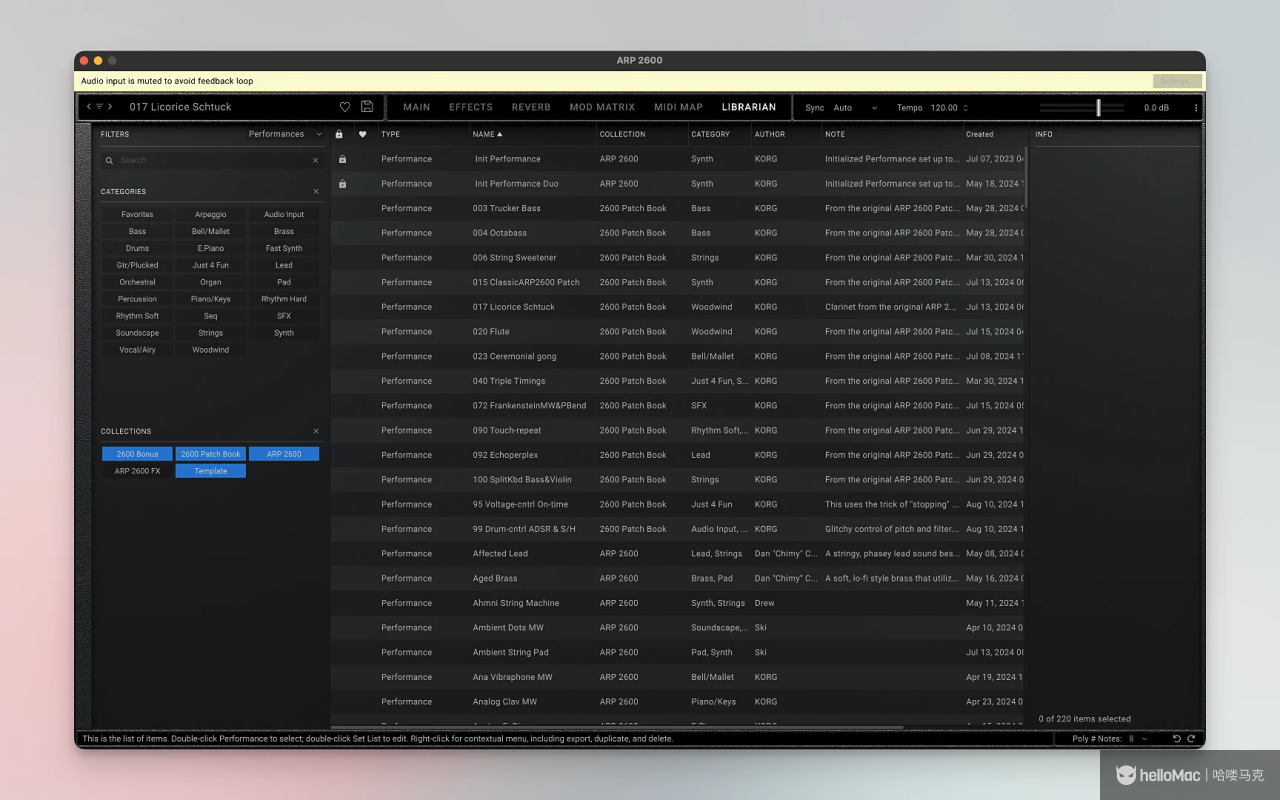Filter by the Lead category button
Image resolution: width=1280 pixels, height=800 pixels.
284,265
